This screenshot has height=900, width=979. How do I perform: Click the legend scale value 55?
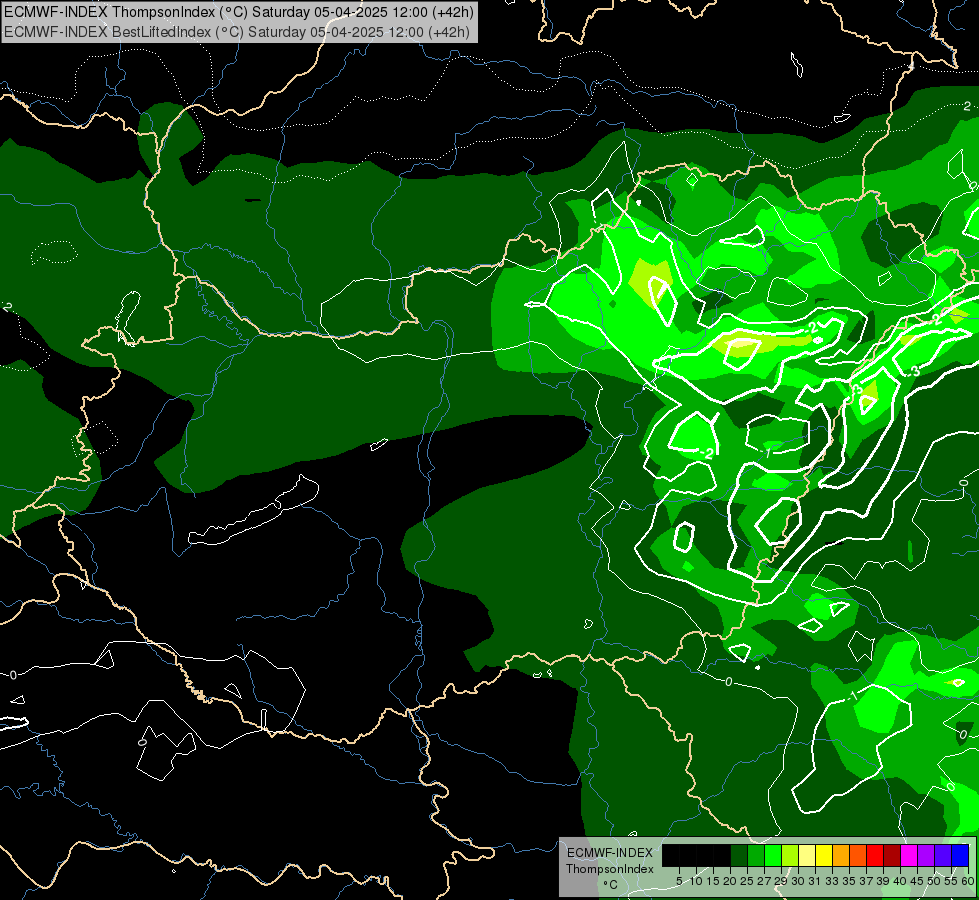click(951, 881)
